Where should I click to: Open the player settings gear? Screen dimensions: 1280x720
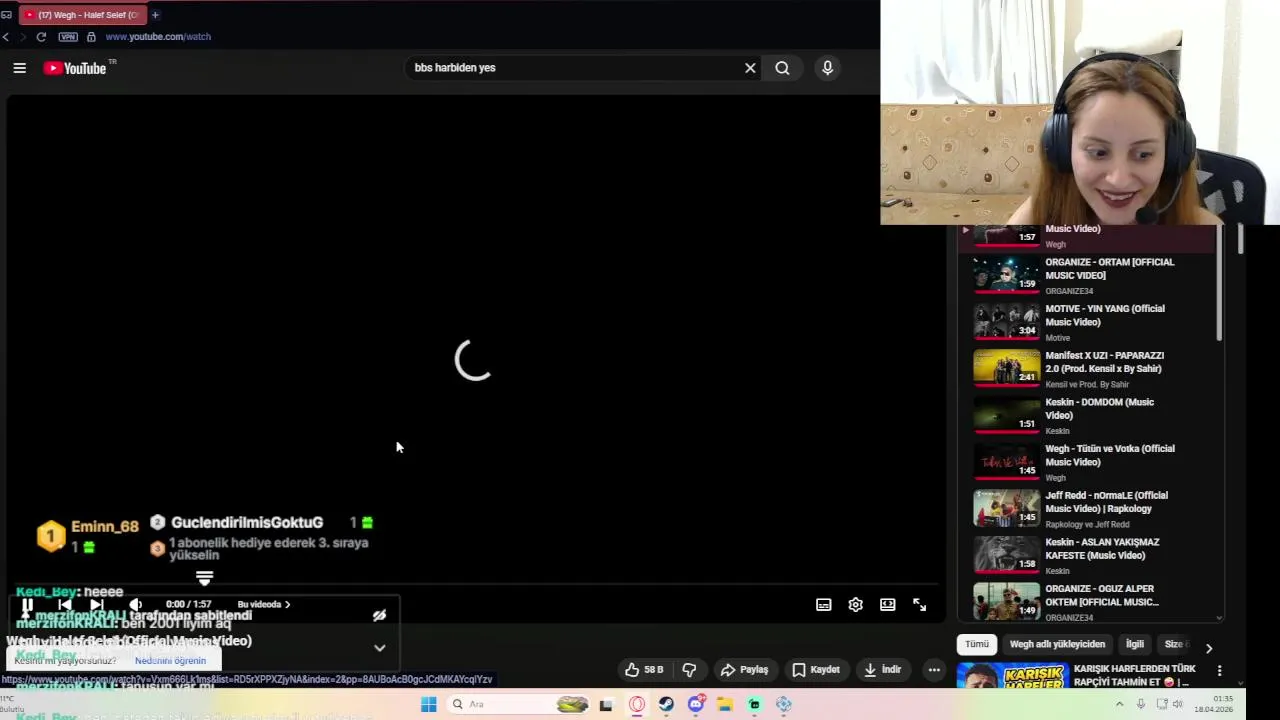[x=856, y=605]
